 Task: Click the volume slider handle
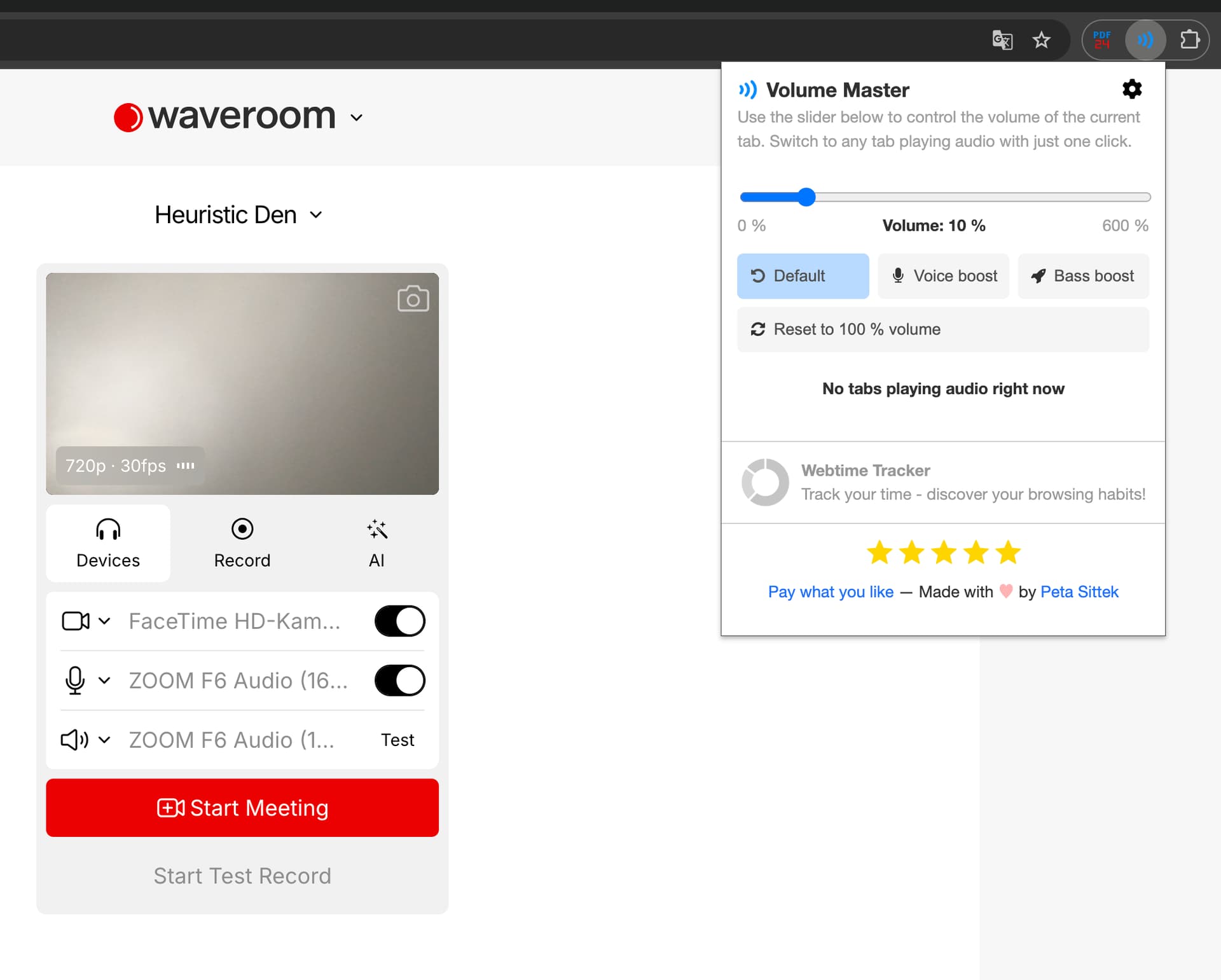pyautogui.click(x=806, y=197)
